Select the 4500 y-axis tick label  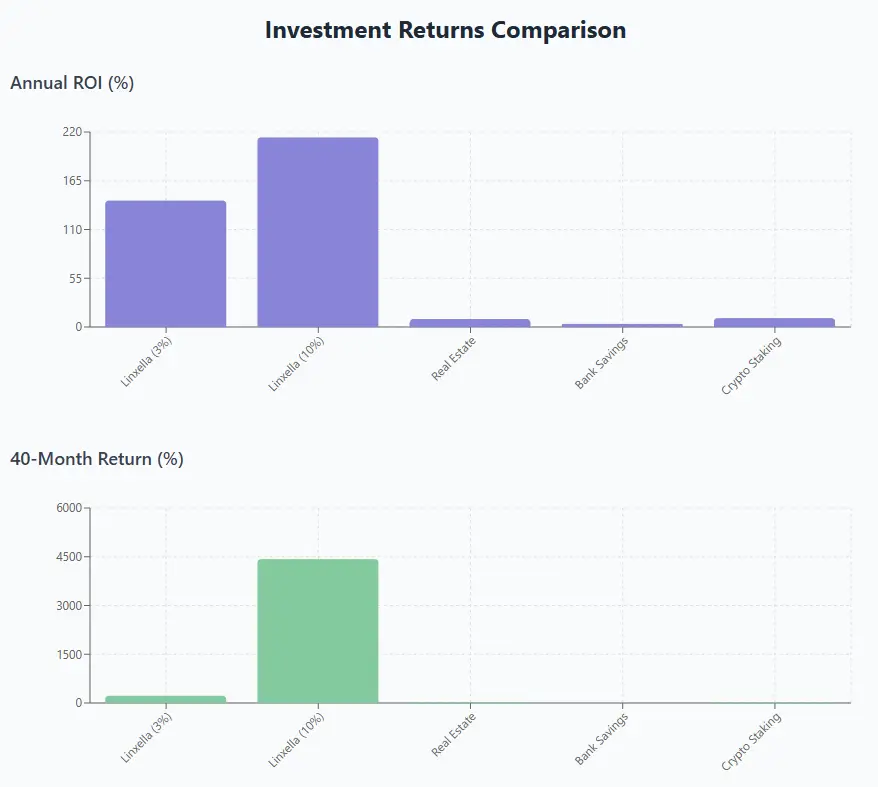coord(70,557)
